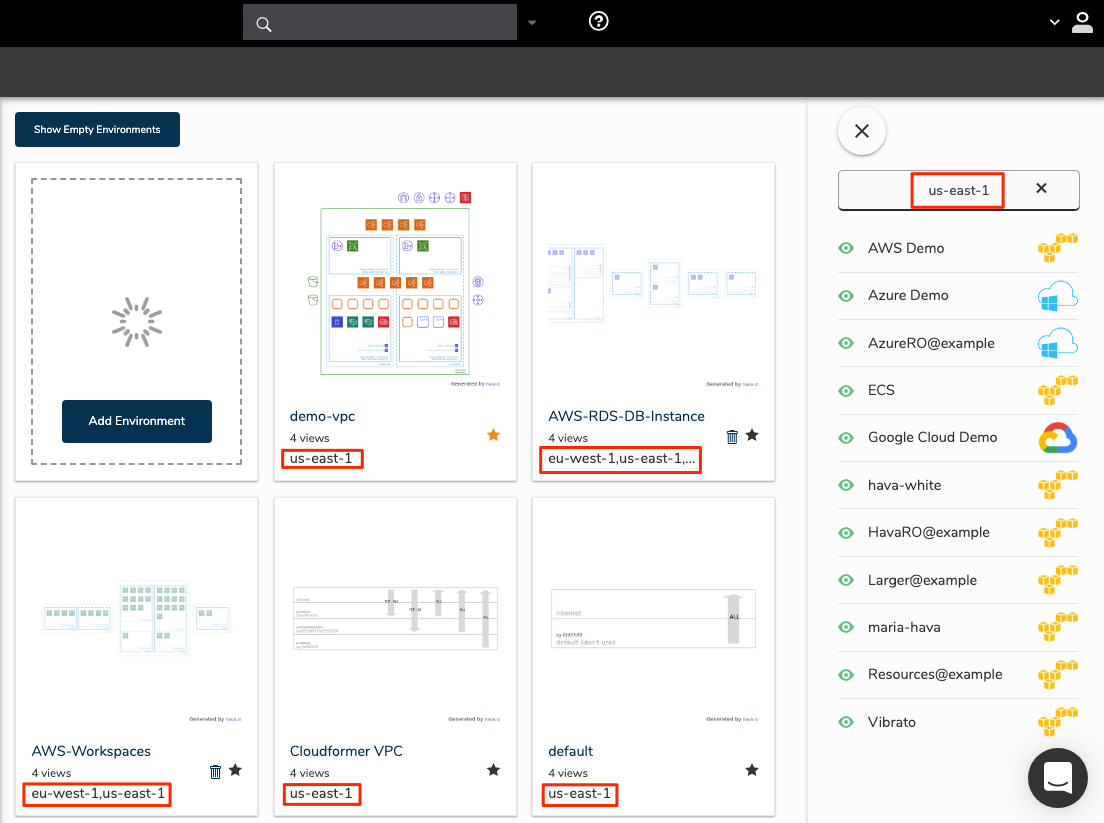Click the AWS icon beside ECS environment
This screenshot has width=1104, height=823.
pyautogui.click(x=1057, y=390)
